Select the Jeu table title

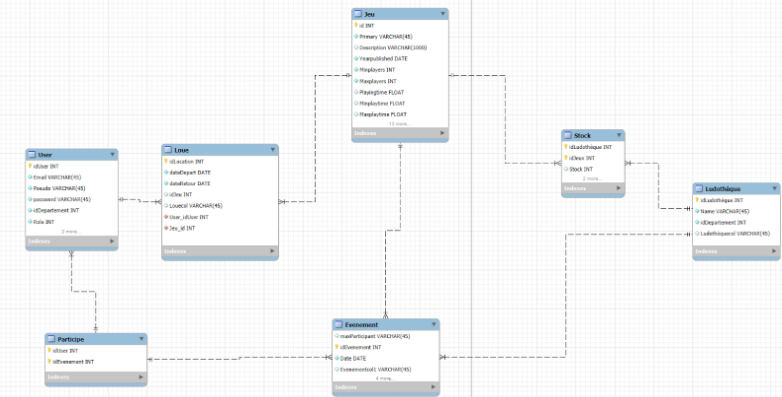pos(370,14)
